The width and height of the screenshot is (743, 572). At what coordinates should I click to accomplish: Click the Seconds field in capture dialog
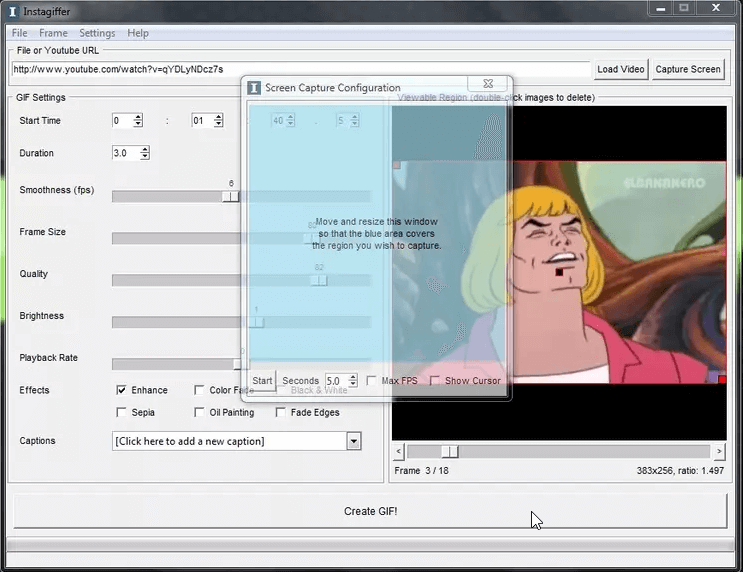[x=336, y=381]
